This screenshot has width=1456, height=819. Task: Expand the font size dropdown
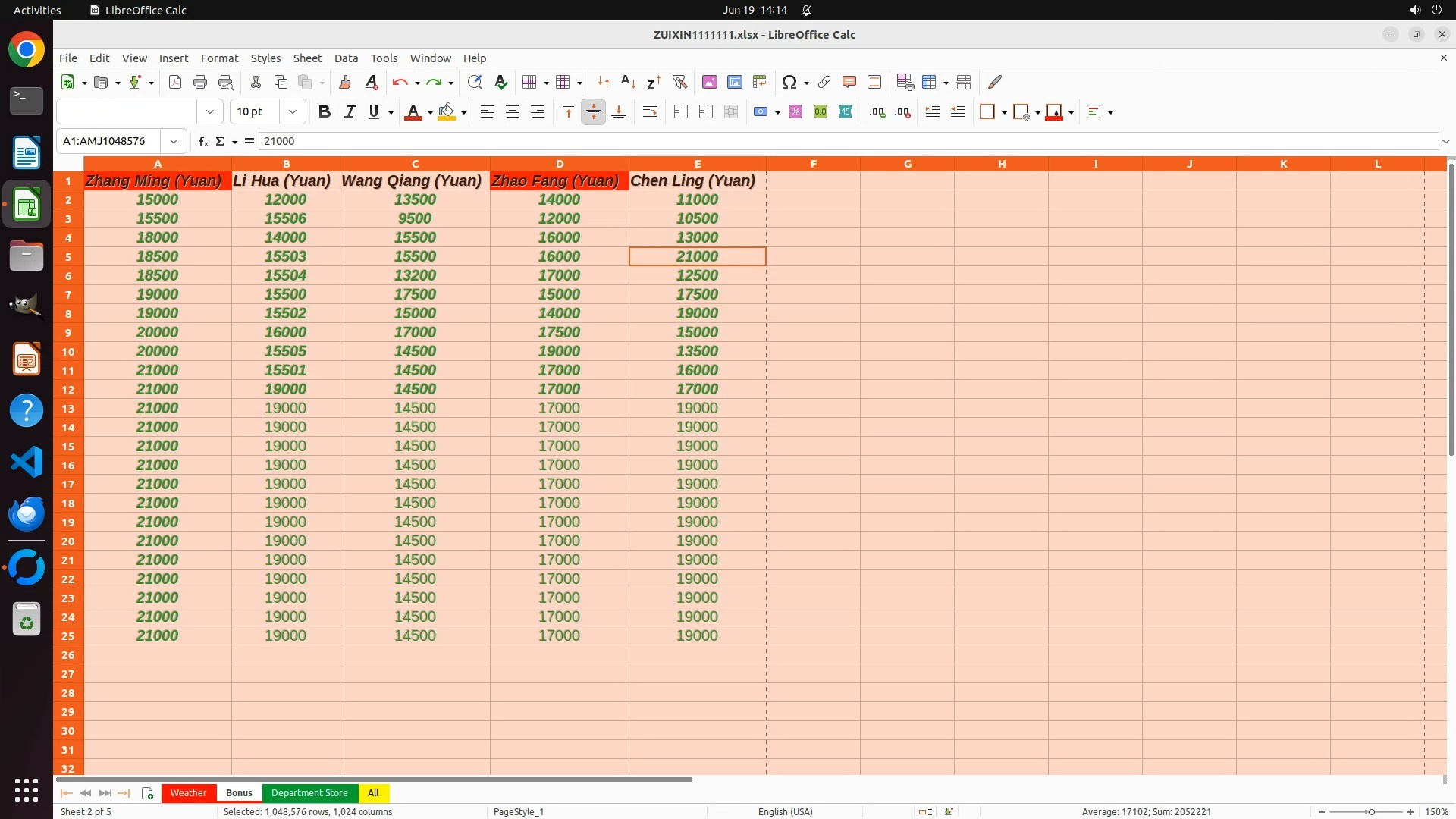coord(293,112)
